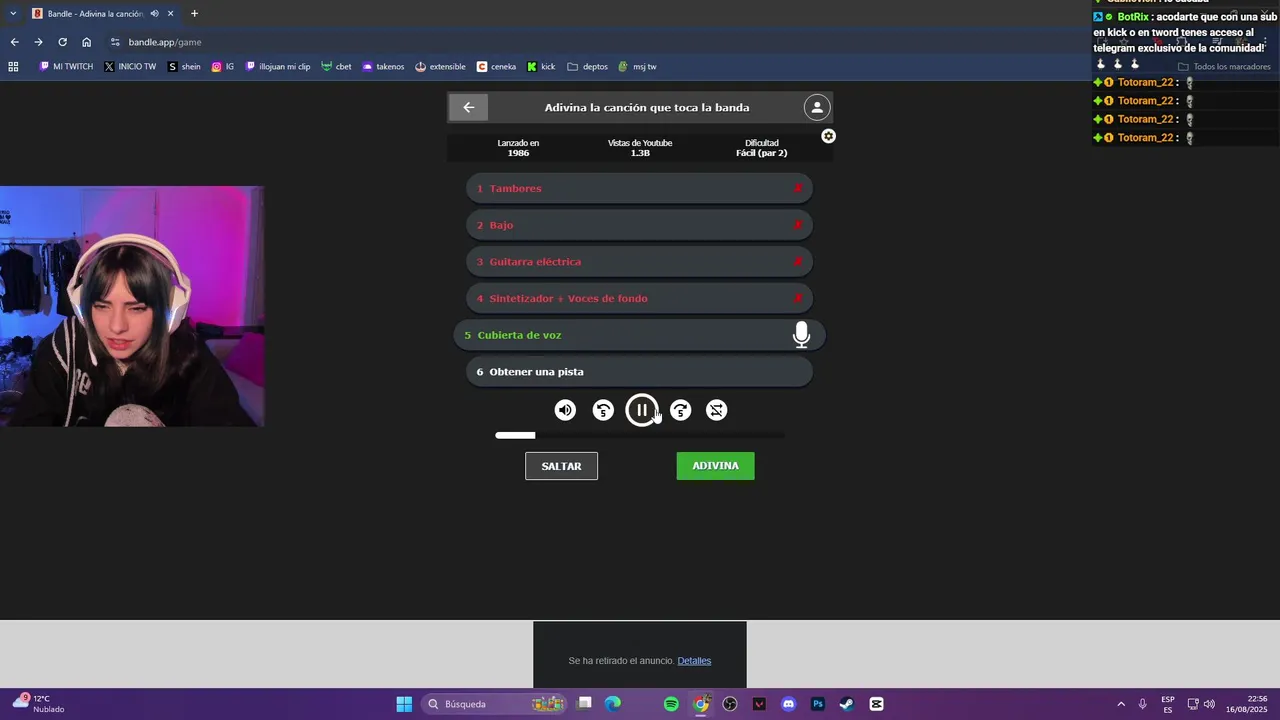Image resolution: width=1280 pixels, height=720 pixels.
Task: Click the SALTAR button
Action: [561, 466]
